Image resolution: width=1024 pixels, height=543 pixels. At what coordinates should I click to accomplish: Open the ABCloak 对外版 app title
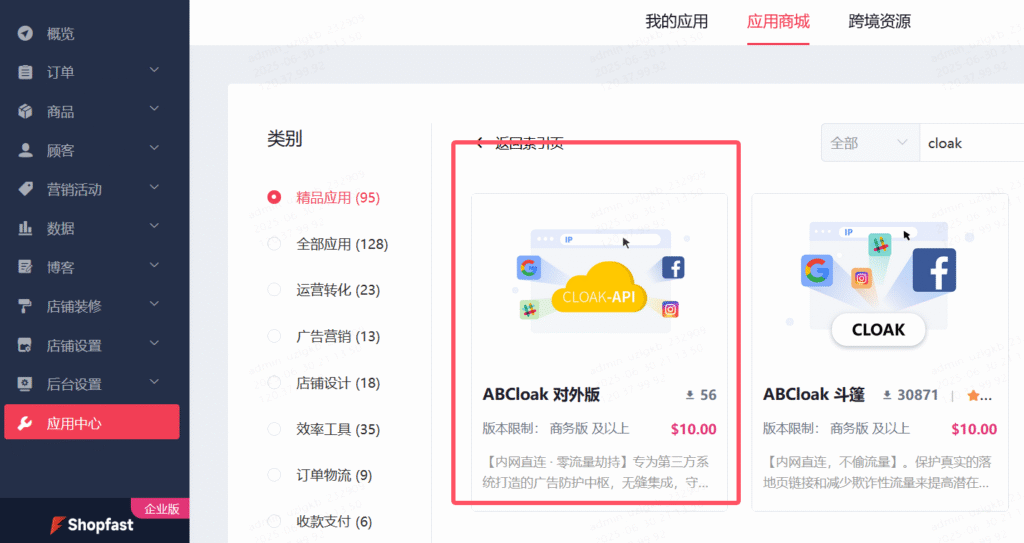click(541, 395)
